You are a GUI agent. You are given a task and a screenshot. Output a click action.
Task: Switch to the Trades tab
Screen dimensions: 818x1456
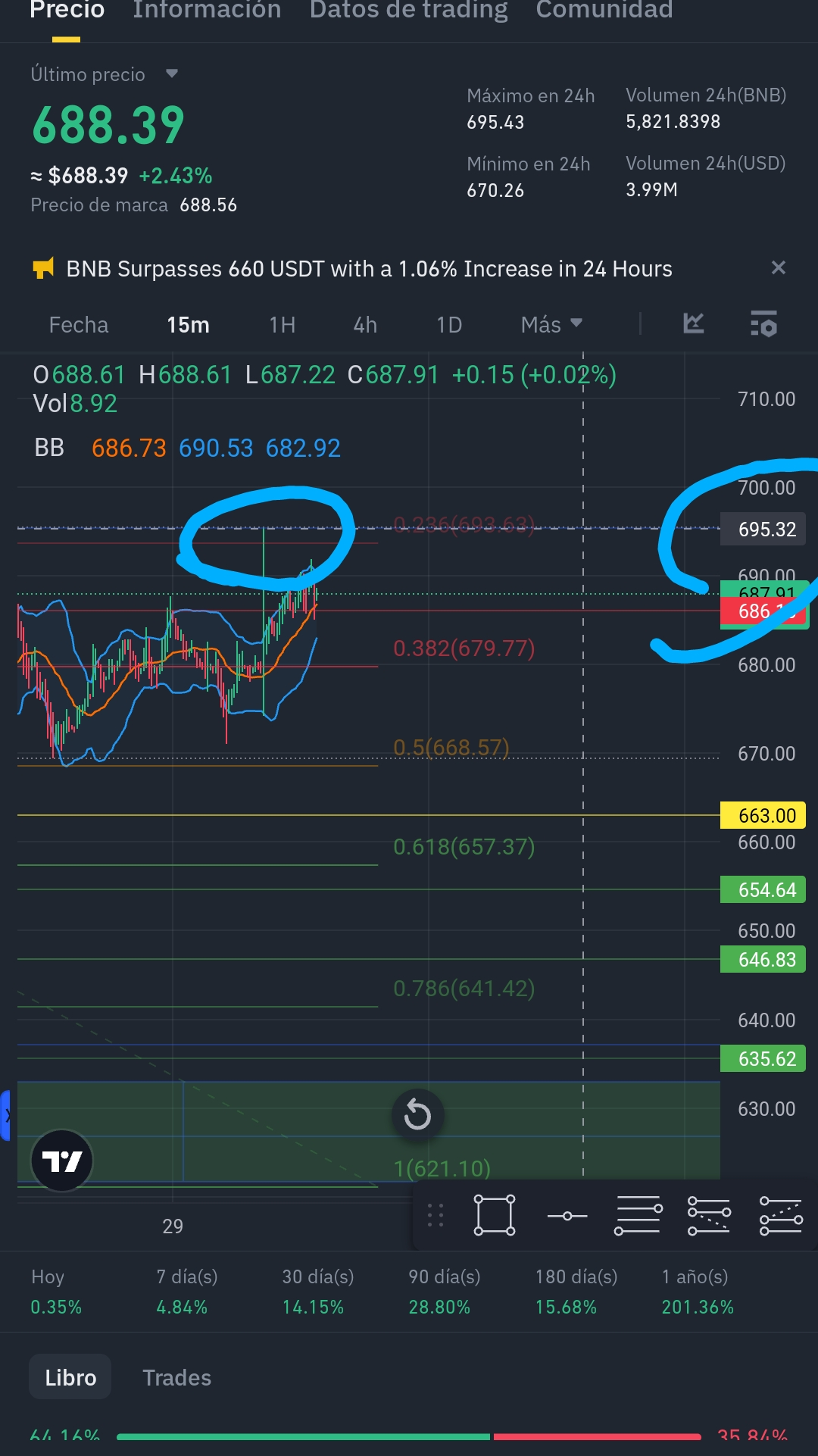176,1377
